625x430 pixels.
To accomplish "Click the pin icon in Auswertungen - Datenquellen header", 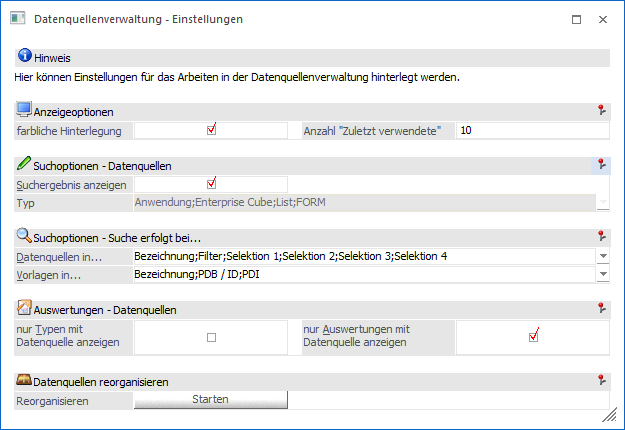I will click(601, 311).
